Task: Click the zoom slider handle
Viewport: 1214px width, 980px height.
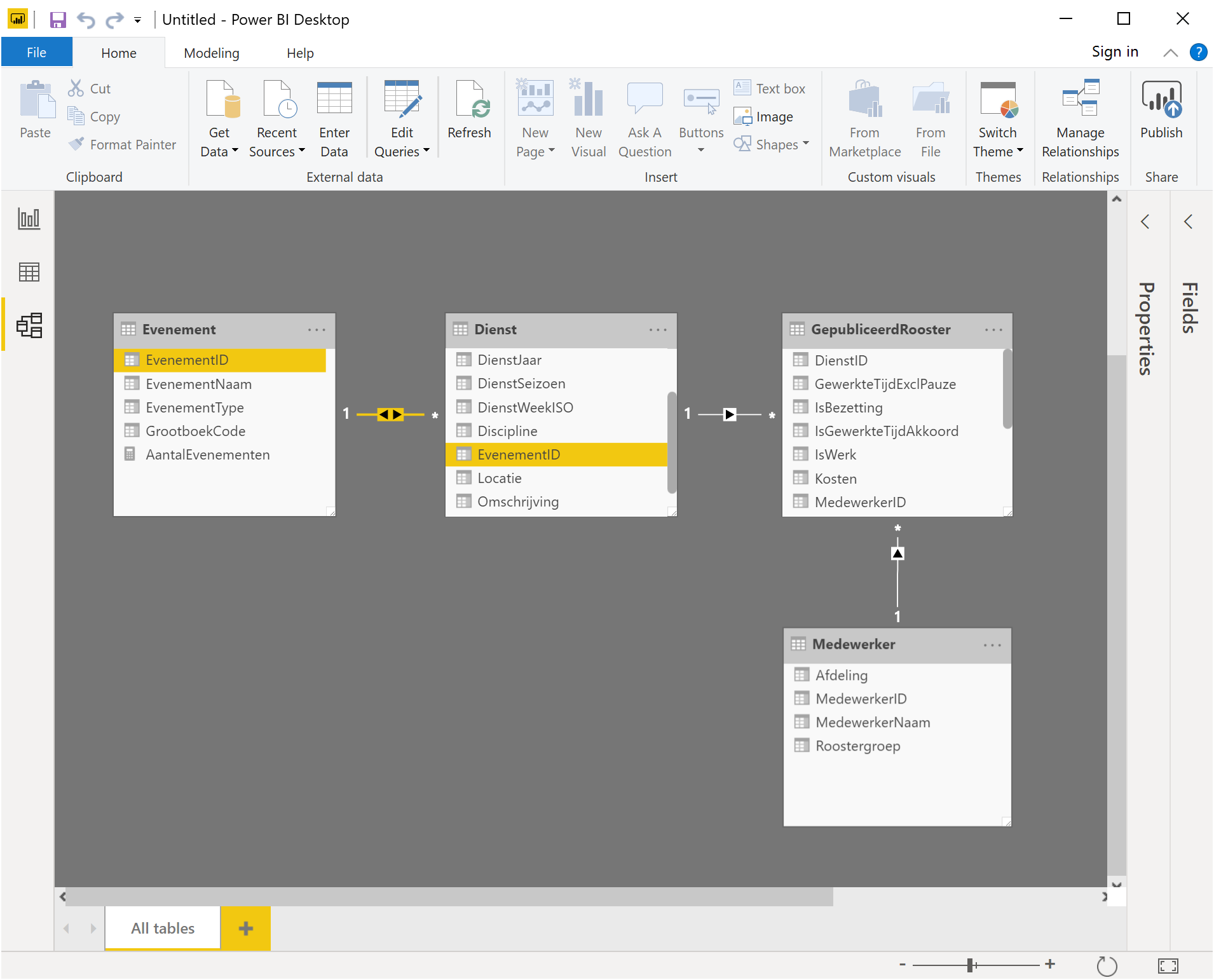Action: (x=971, y=965)
